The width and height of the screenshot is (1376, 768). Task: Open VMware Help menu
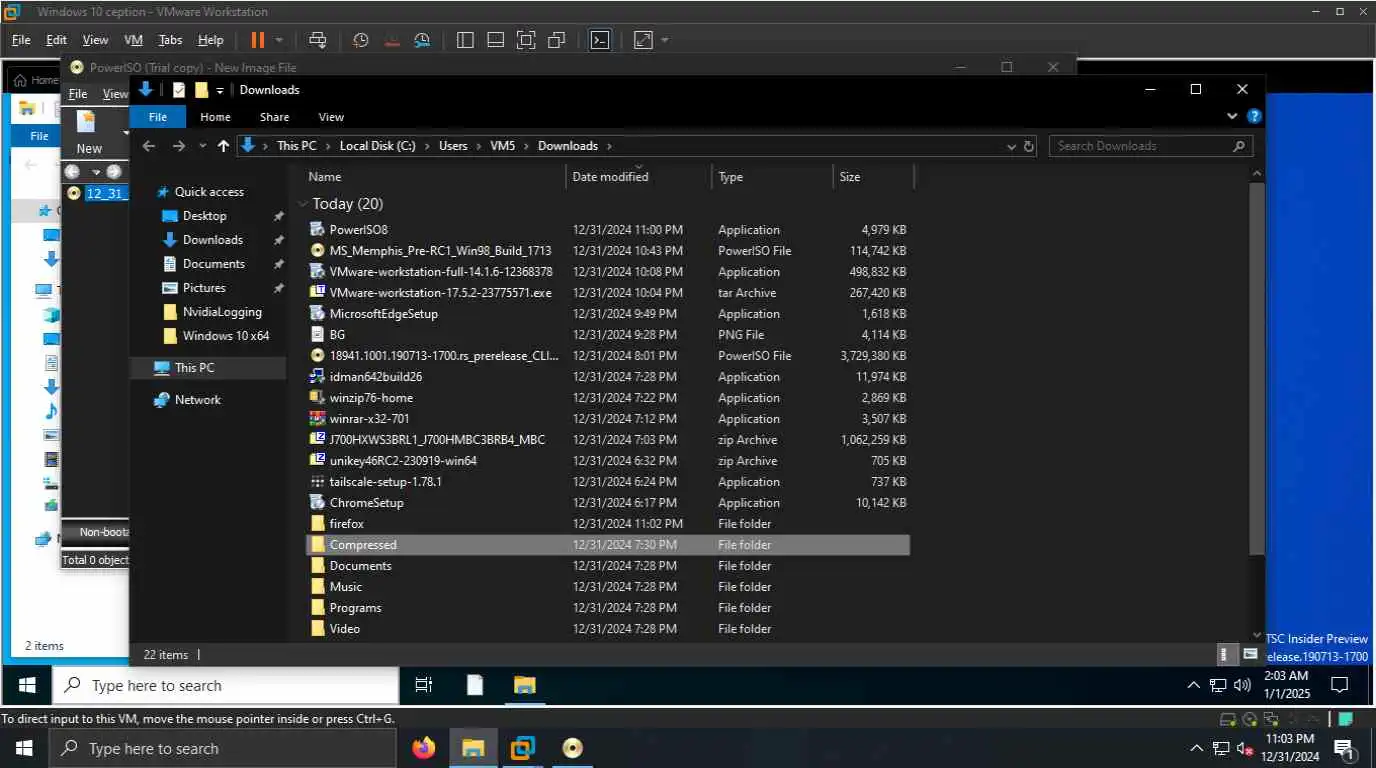tap(210, 40)
